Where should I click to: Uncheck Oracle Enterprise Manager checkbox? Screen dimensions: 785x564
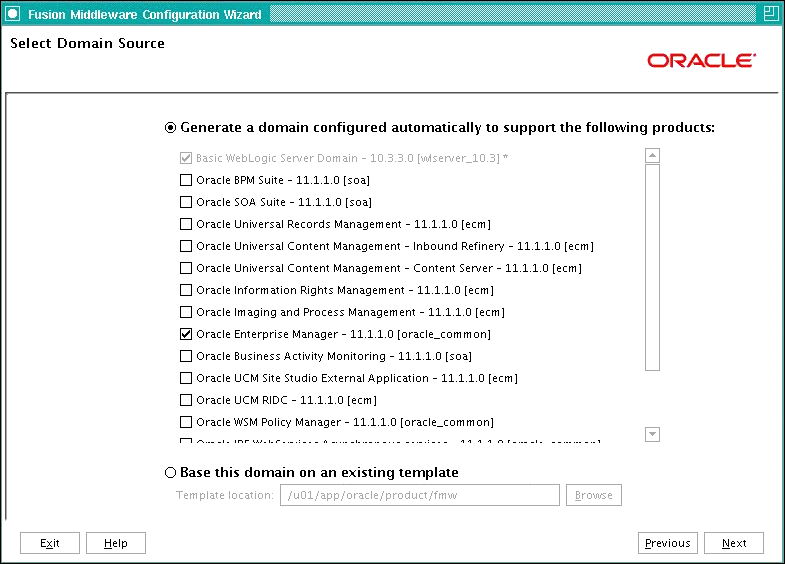pyautogui.click(x=186, y=334)
